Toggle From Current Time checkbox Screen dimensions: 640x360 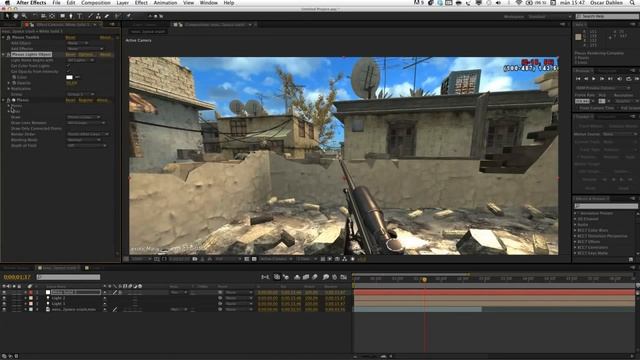click(577, 108)
